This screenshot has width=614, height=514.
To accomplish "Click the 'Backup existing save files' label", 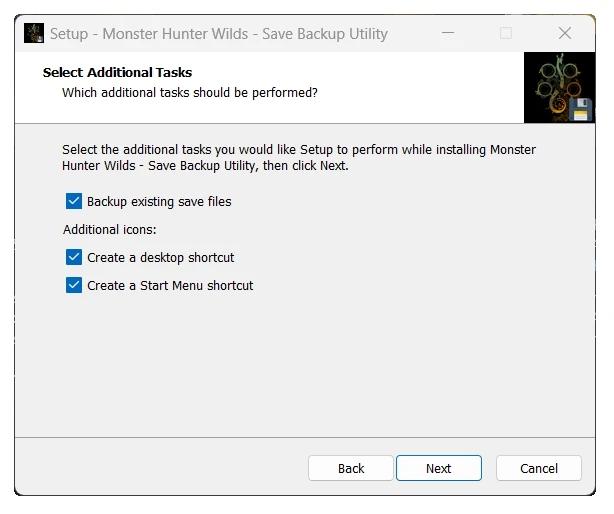I will pos(159,202).
